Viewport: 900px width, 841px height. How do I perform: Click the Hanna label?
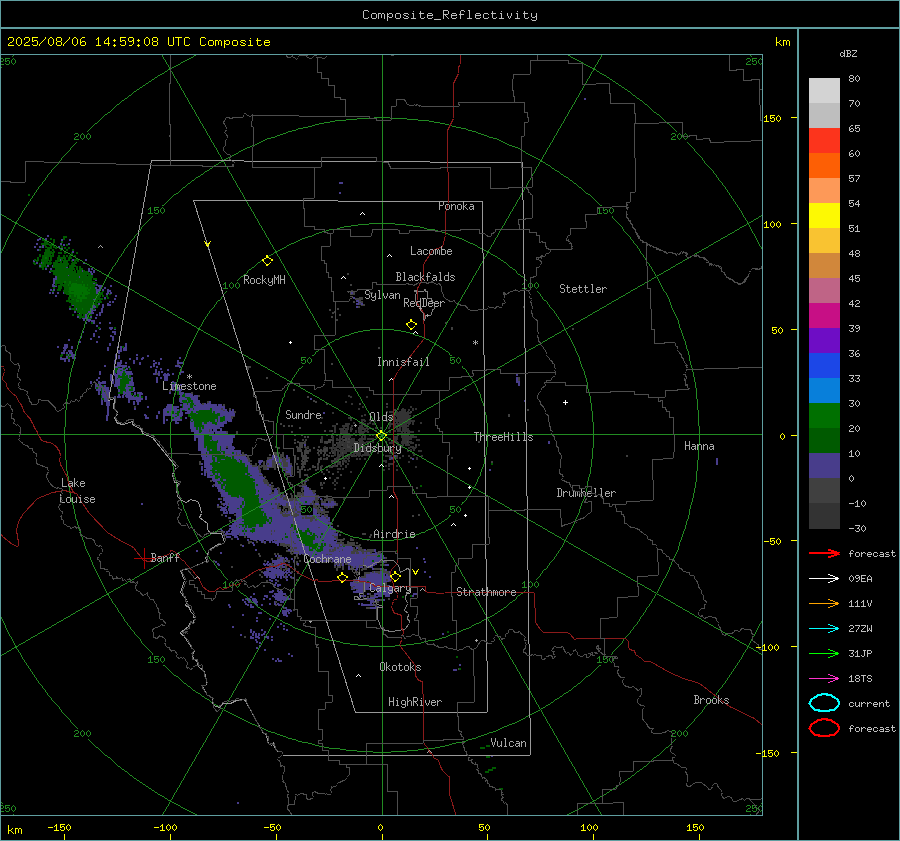pos(699,446)
